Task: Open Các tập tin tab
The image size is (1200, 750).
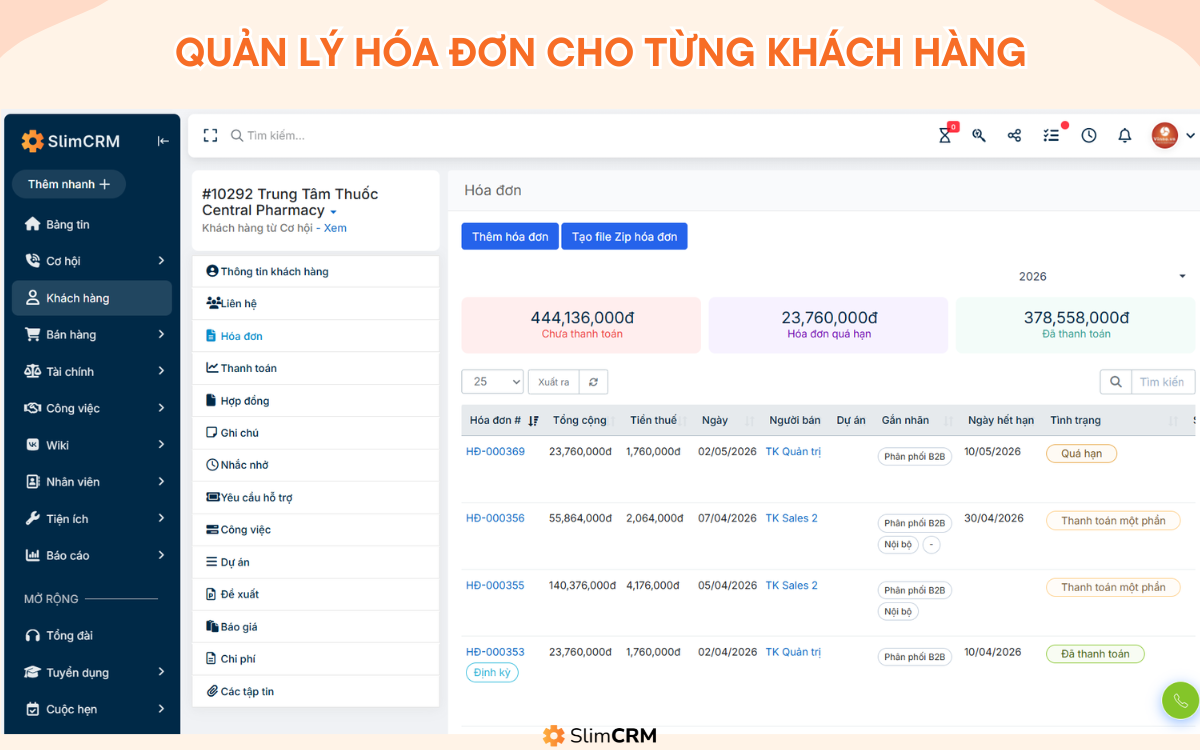Action: coord(315,691)
